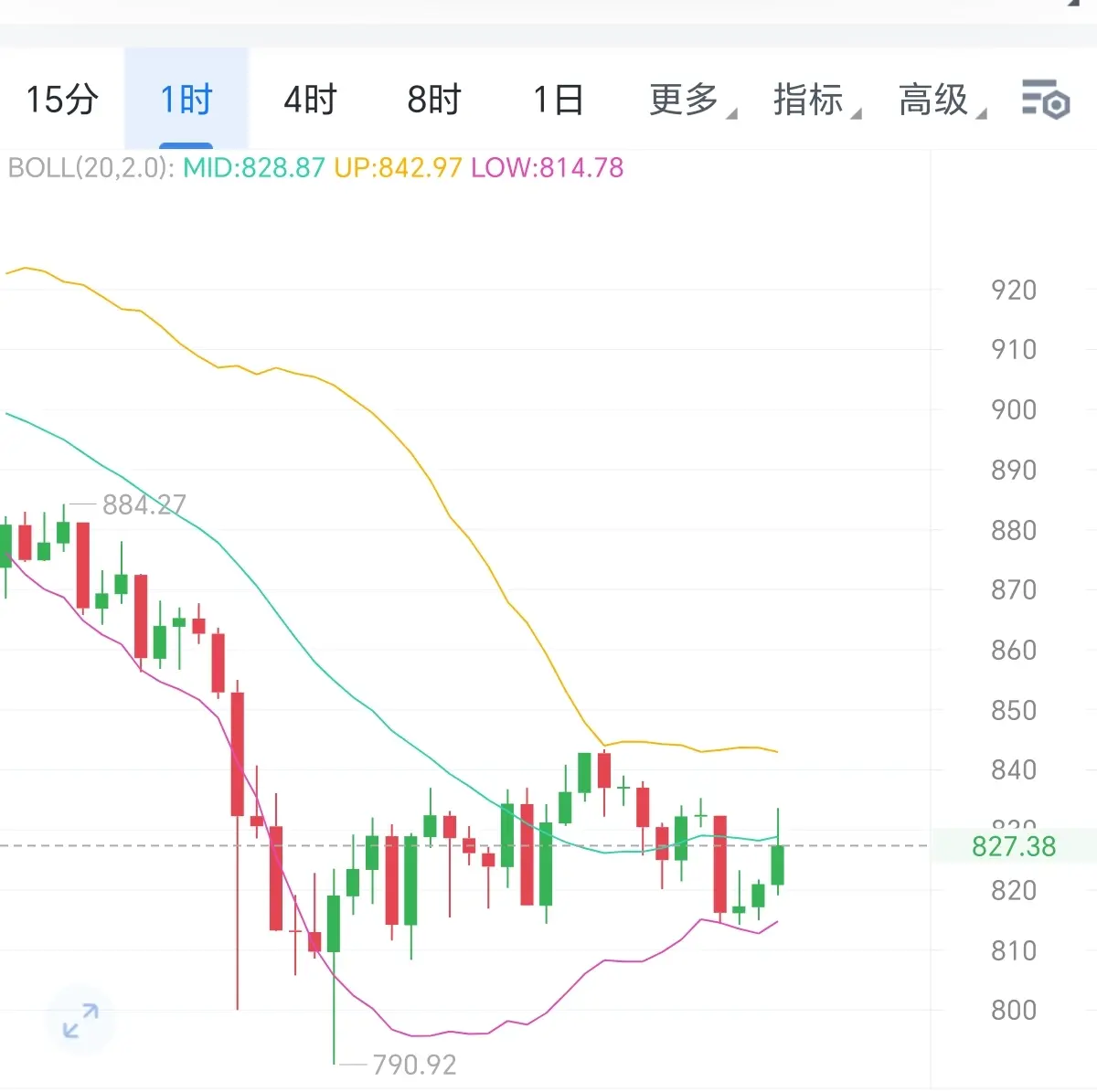Viewport: 1097px width, 1092px height.
Task: Click the 790.92 low price marker
Action: coord(414,1065)
